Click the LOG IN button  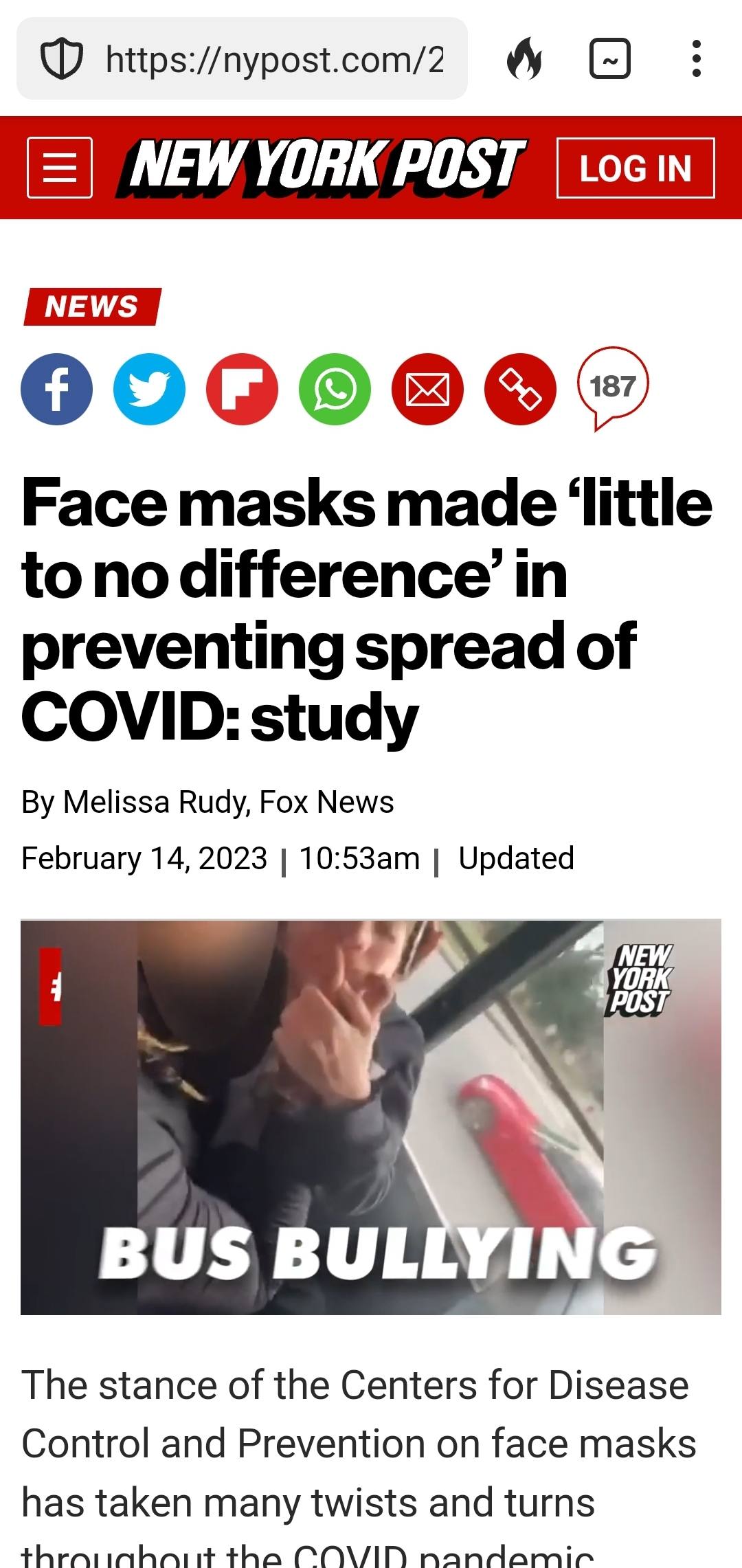pyautogui.click(x=636, y=168)
